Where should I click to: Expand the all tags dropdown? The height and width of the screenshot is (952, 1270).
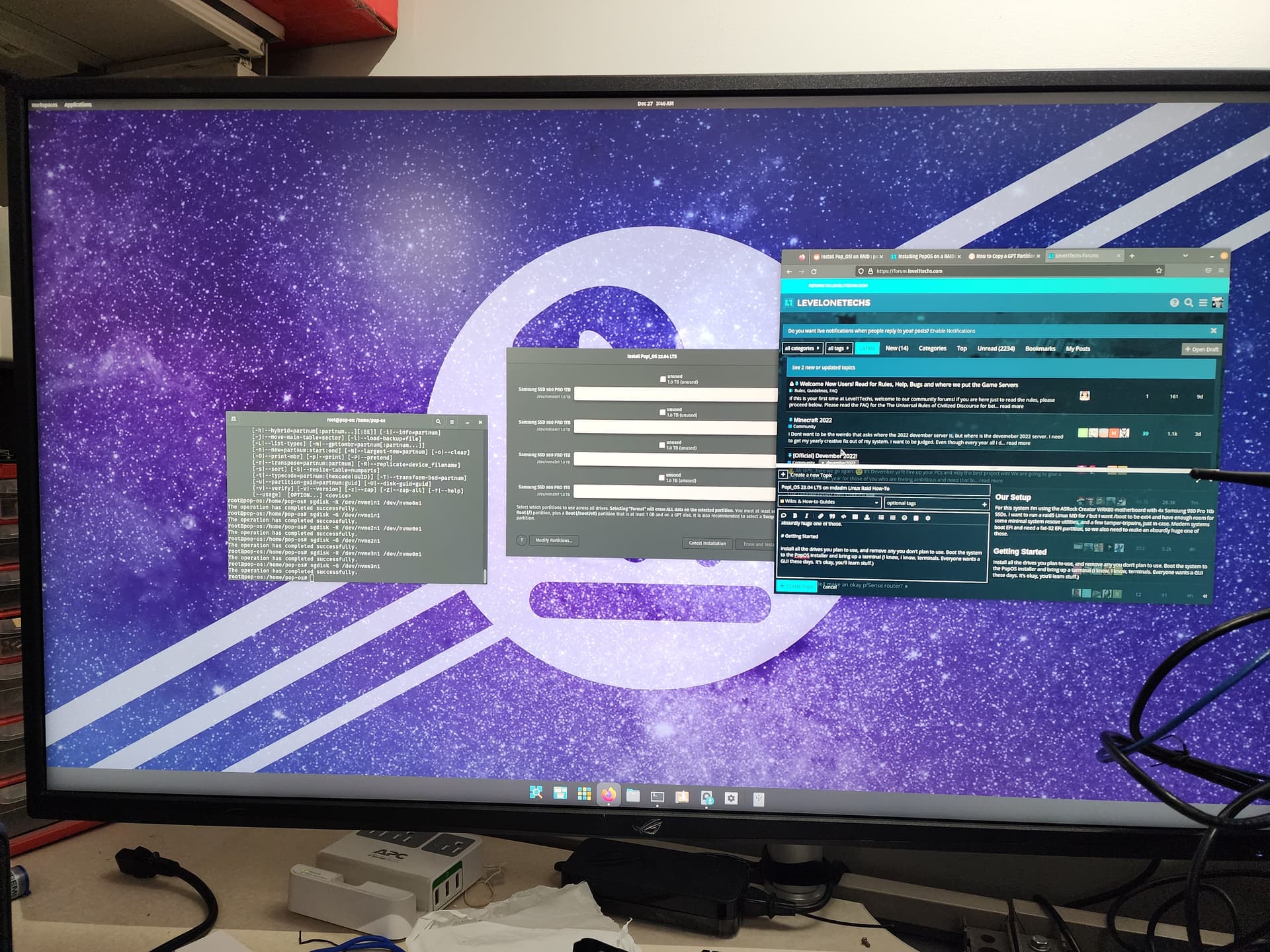[x=838, y=348]
